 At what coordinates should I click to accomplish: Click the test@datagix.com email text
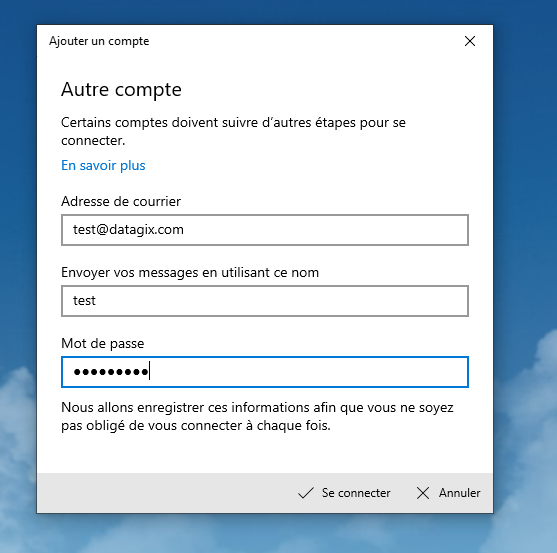(128, 230)
